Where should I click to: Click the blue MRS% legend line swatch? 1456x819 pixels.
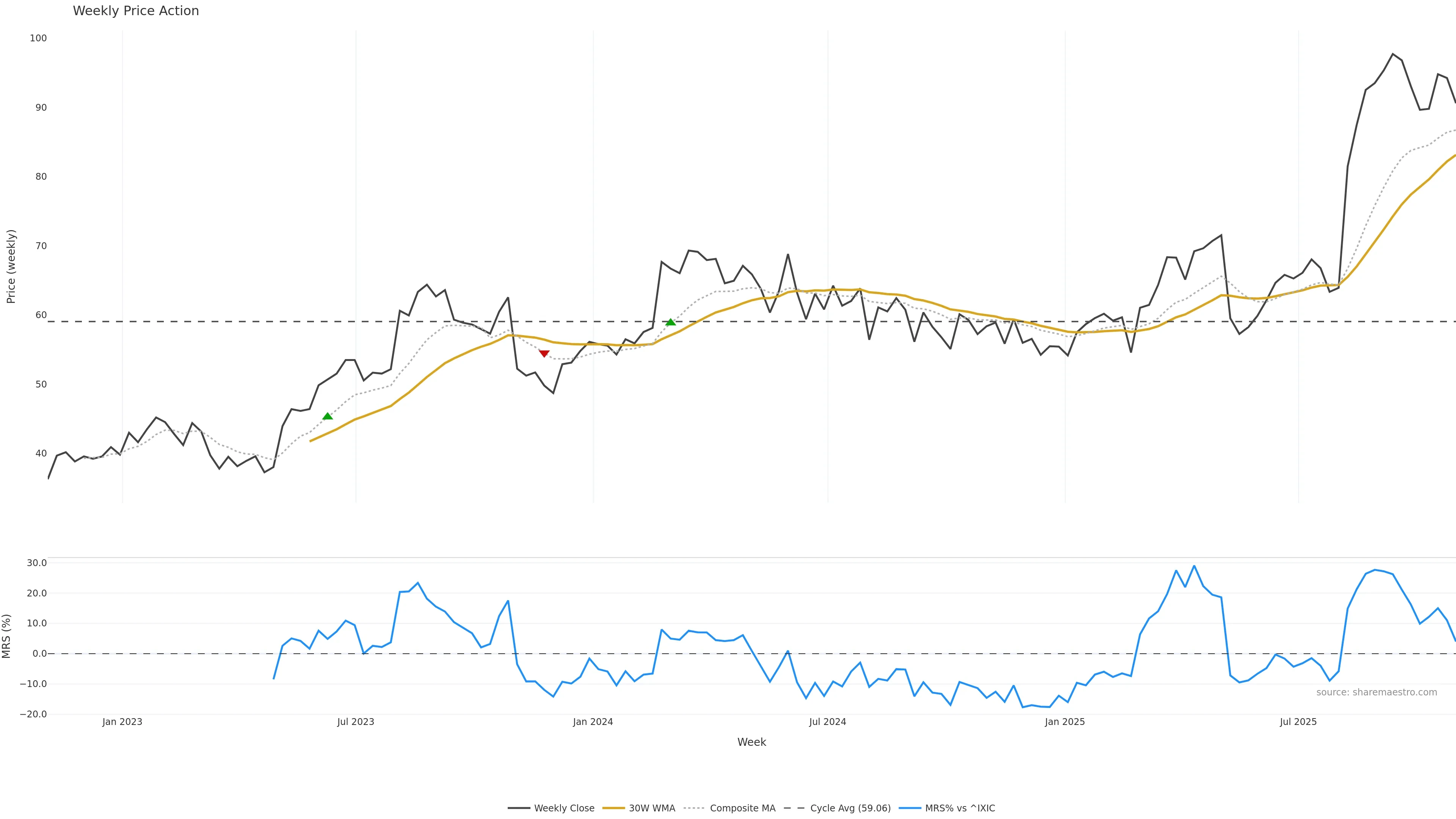click(910, 808)
